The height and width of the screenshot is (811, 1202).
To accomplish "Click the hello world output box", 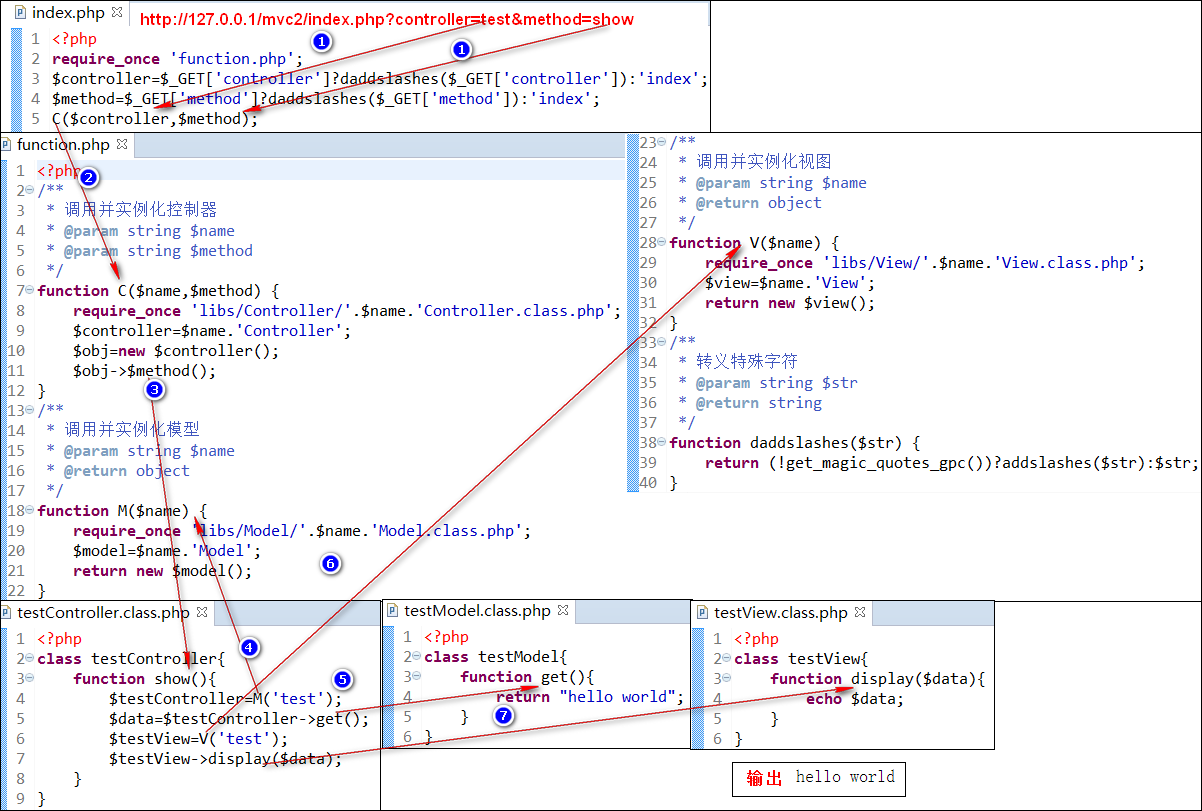I will [820, 778].
